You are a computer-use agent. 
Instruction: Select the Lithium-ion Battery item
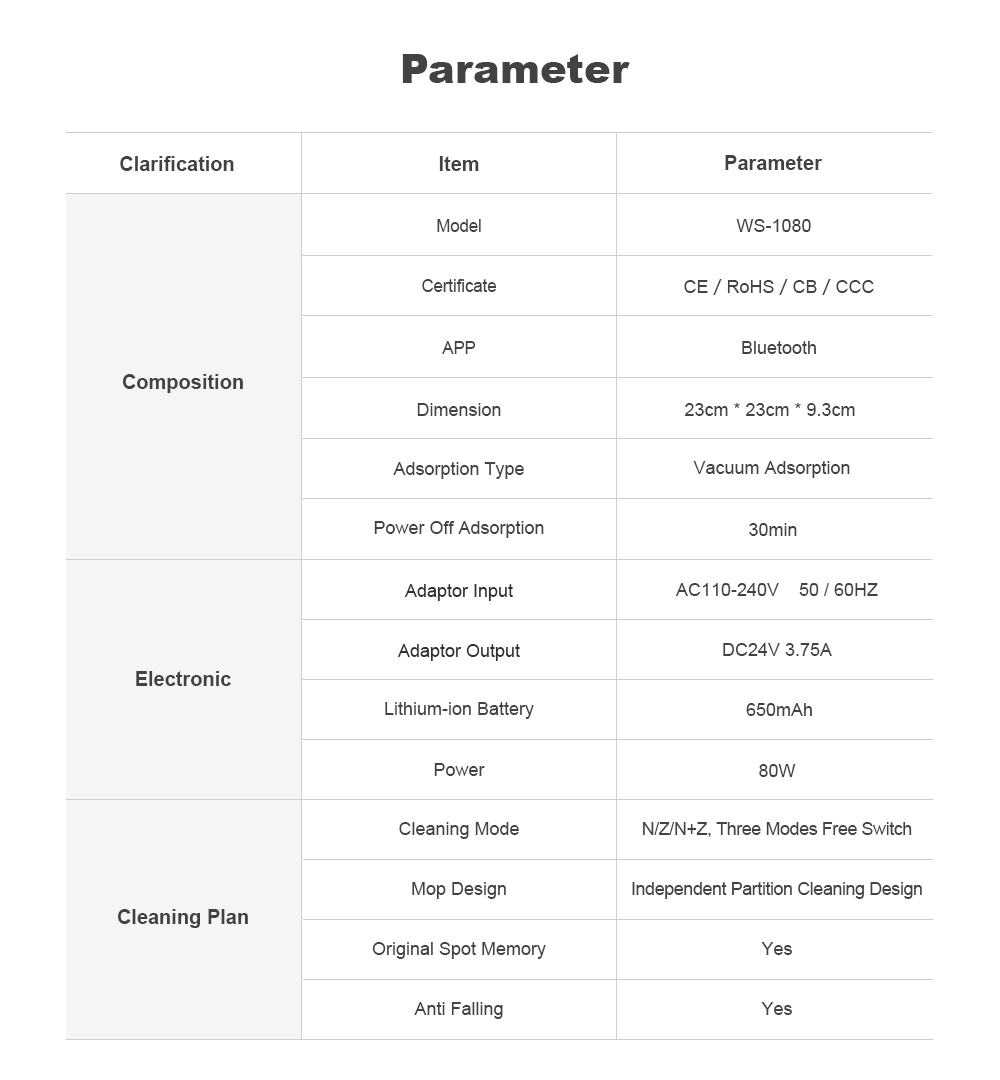458,709
